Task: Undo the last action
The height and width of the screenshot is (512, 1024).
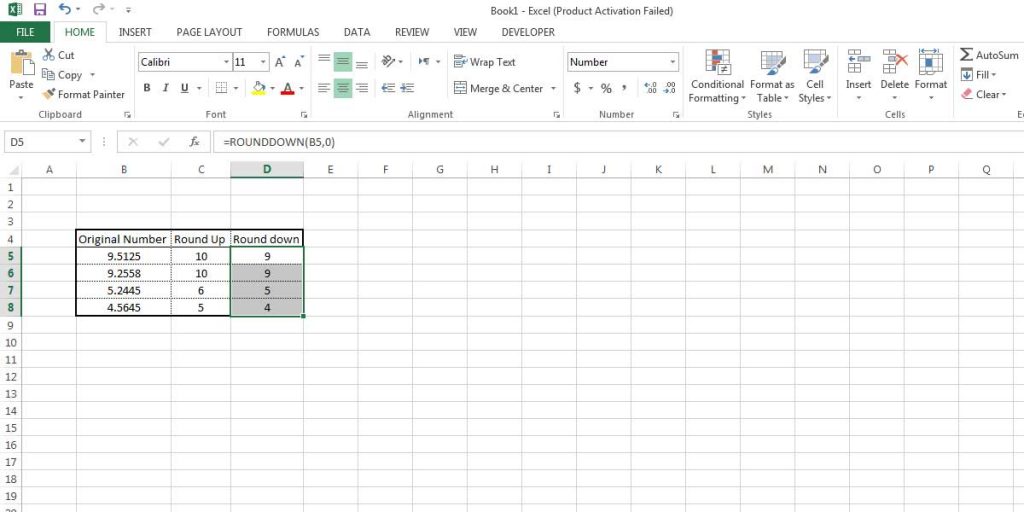Action: pyautogui.click(x=64, y=10)
